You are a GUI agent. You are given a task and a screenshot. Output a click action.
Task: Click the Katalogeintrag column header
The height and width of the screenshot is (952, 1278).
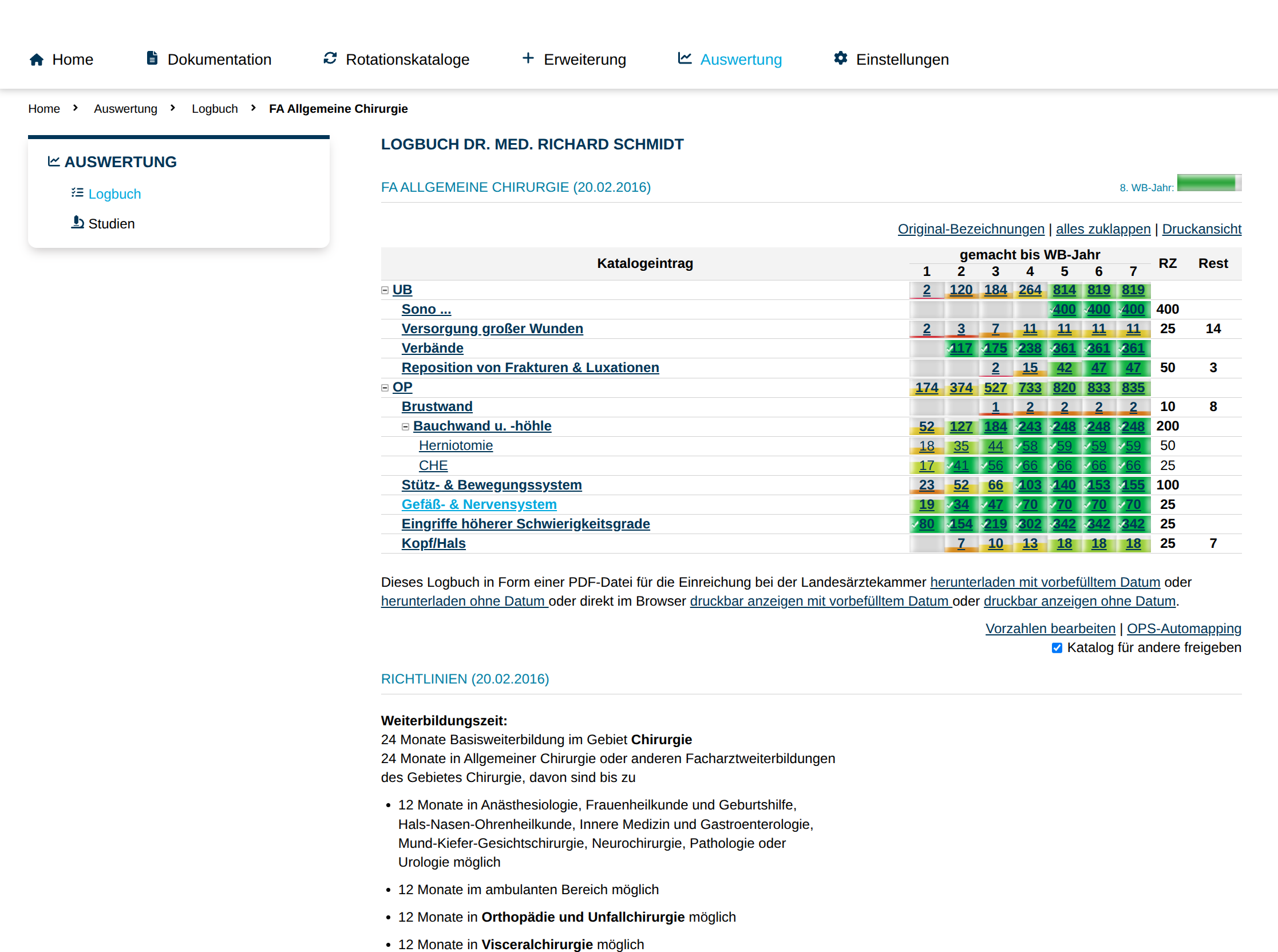click(x=645, y=263)
